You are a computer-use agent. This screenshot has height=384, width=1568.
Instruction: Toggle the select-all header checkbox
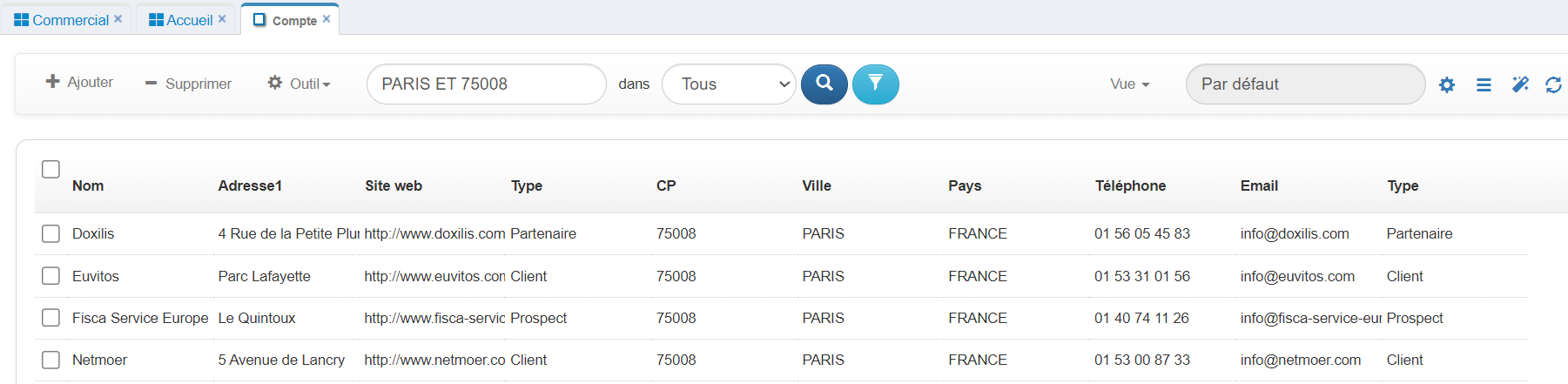51,169
